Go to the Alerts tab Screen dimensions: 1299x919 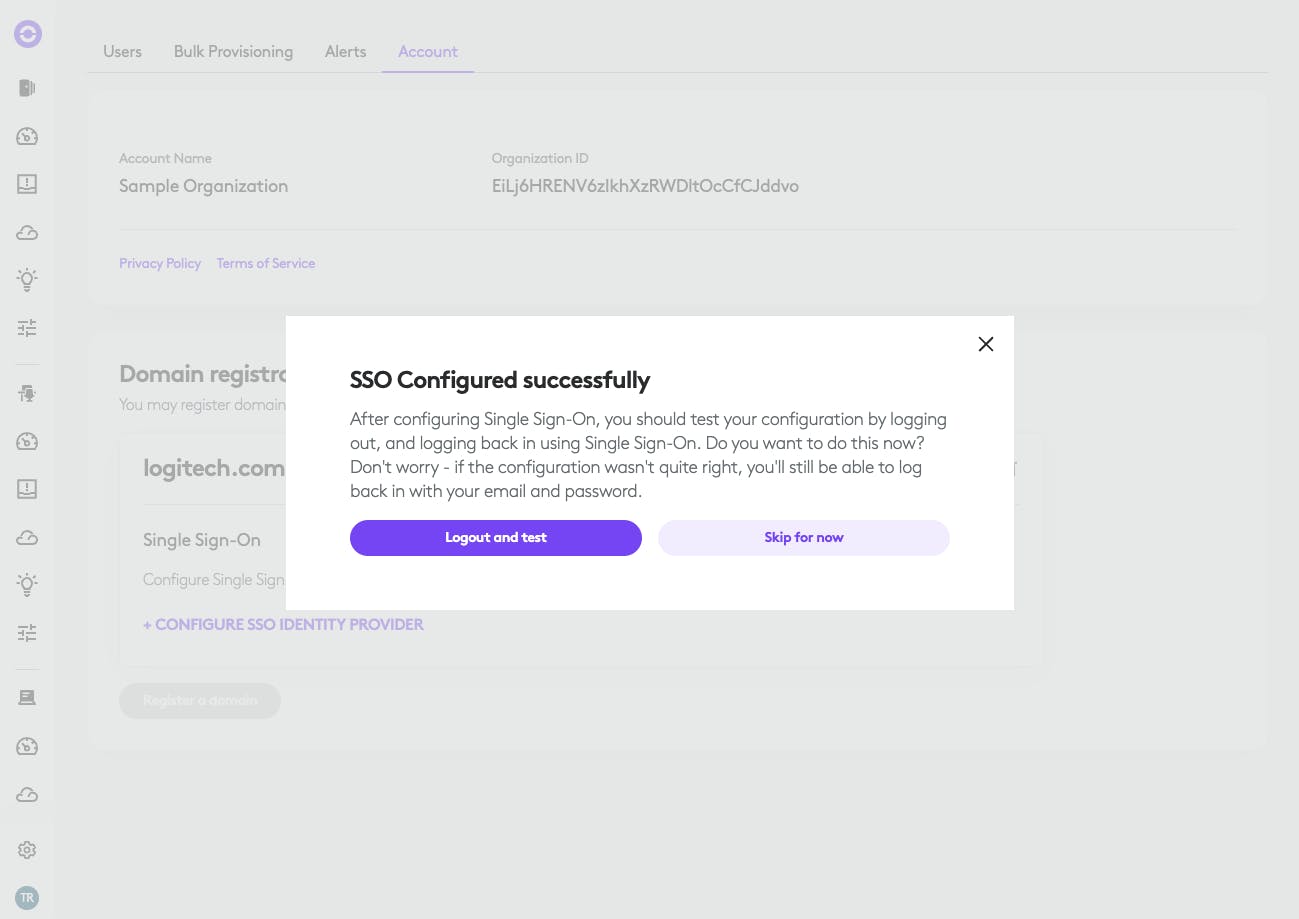pyautogui.click(x=345, y=52)
